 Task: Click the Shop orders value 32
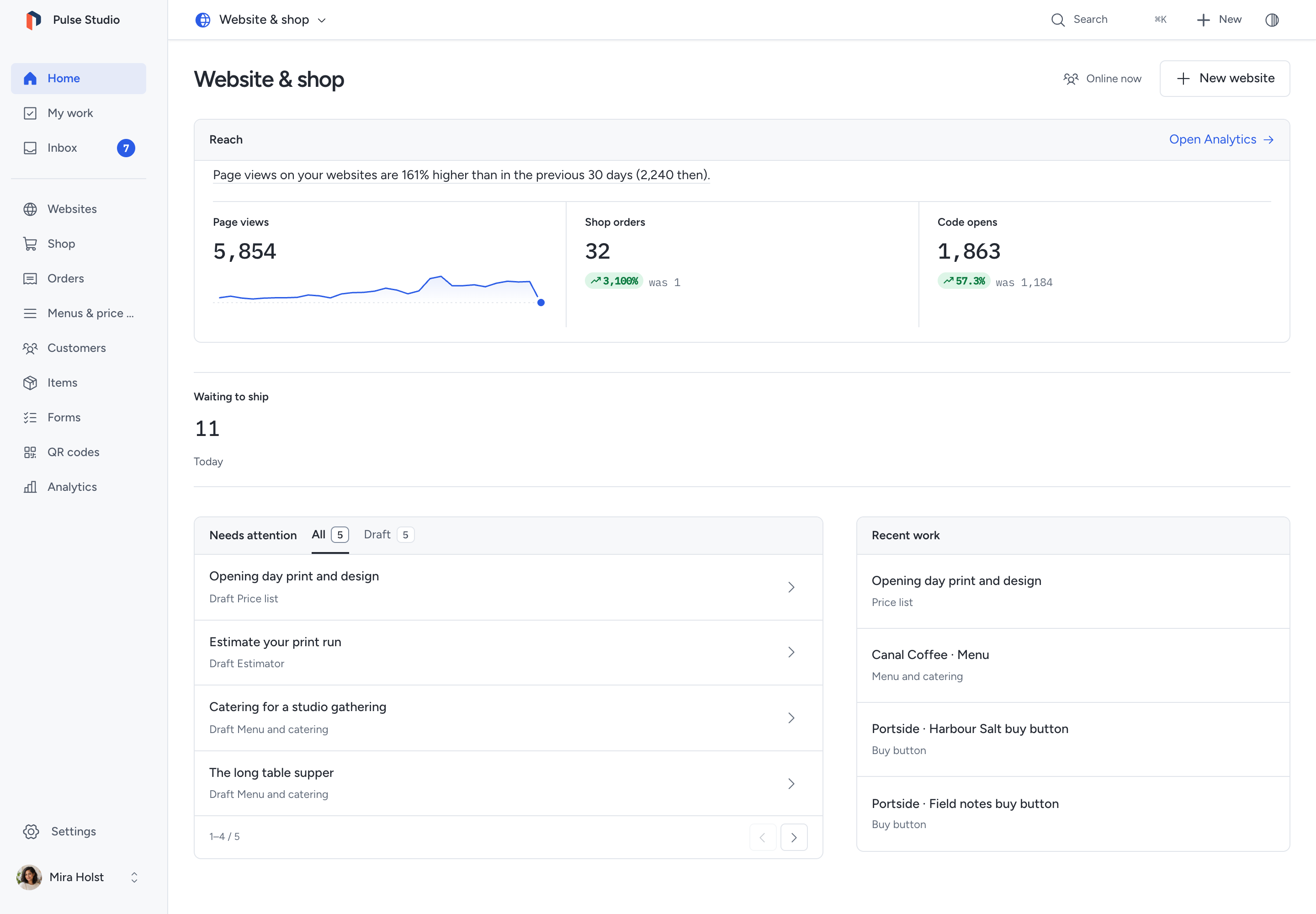click(x=597, y=251)
